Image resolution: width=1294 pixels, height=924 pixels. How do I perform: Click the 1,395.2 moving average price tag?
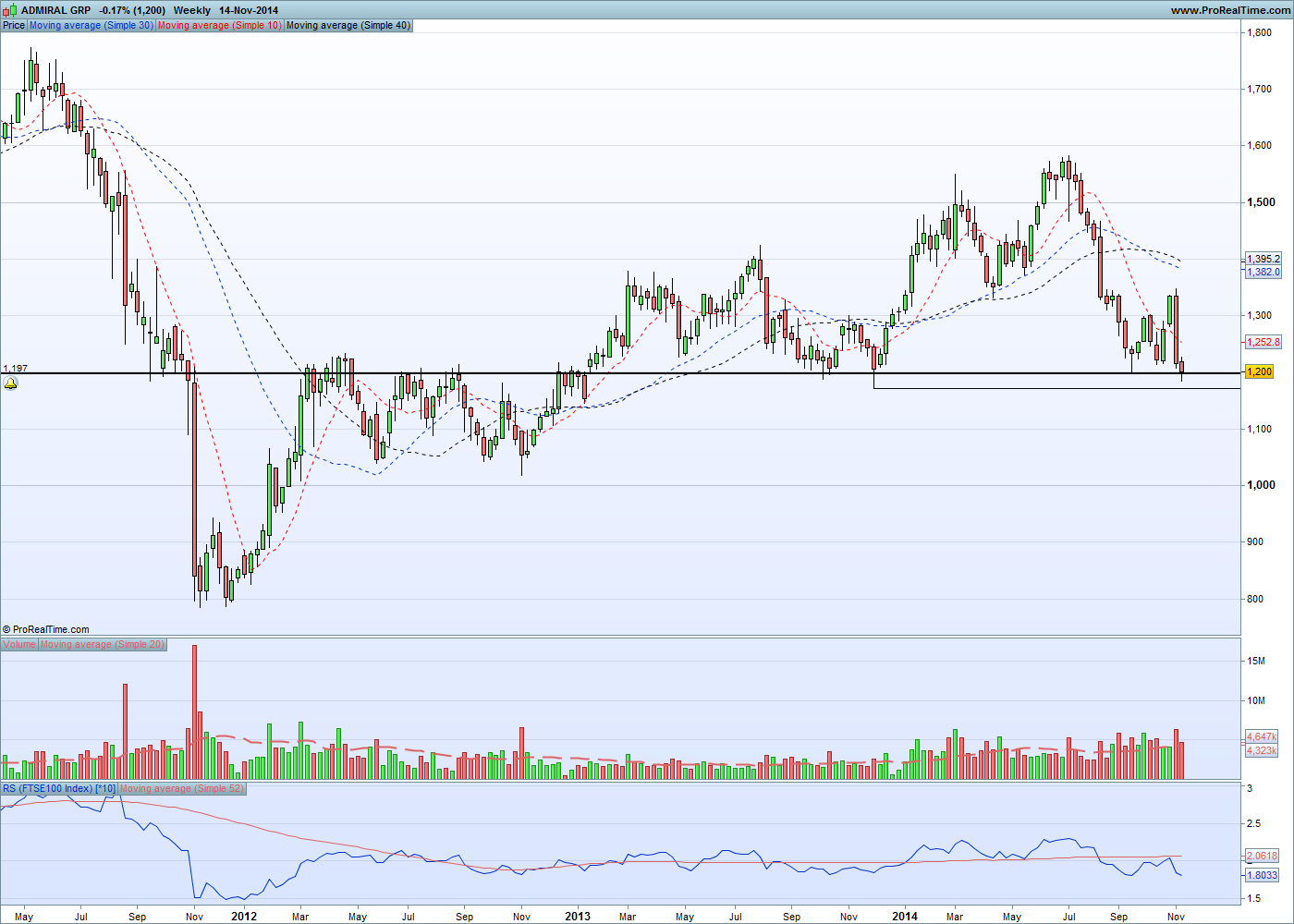[x=1263, y=259]
